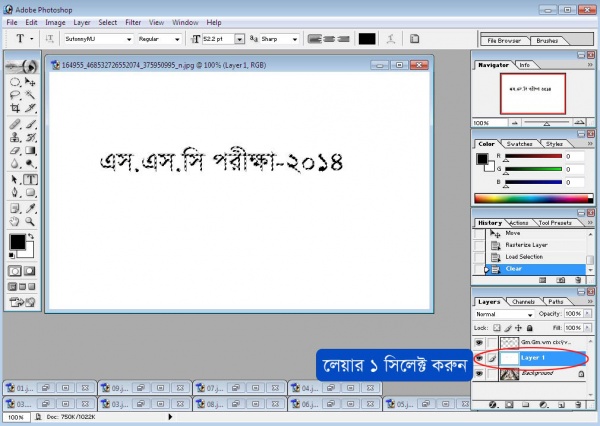Change text orientation in options bar

click(49, 39)
